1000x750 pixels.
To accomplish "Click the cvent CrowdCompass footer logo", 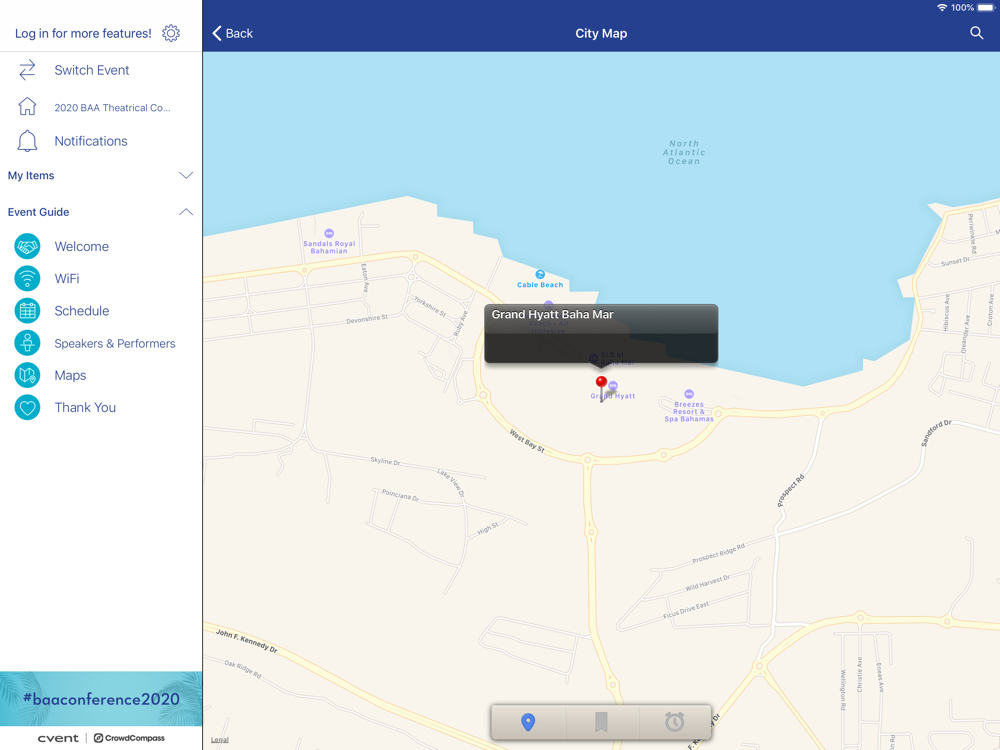I will pyautogui.click(x=101, y=738).
